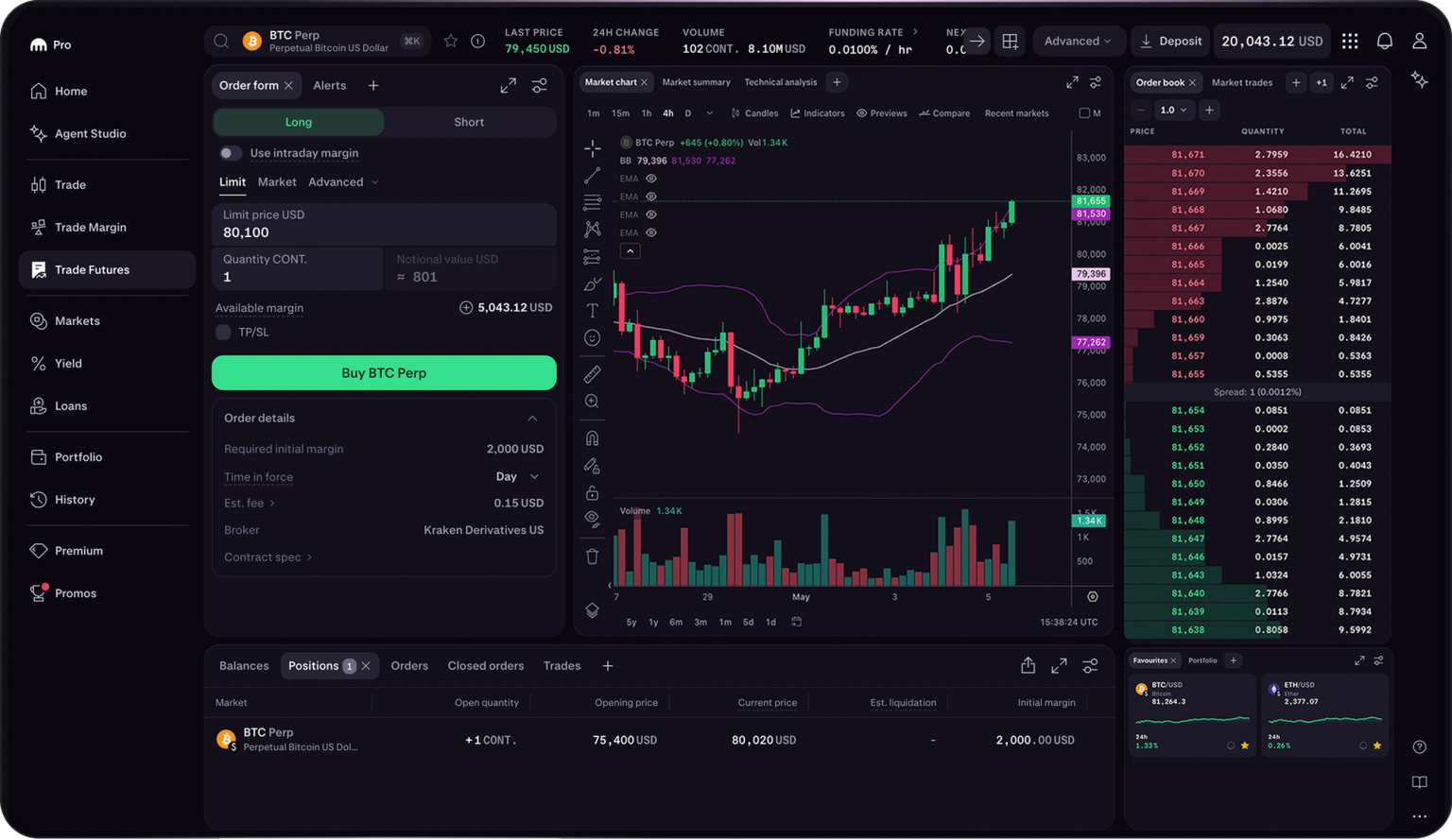
Task: Open the apps grid menu
Action: 1350,41
